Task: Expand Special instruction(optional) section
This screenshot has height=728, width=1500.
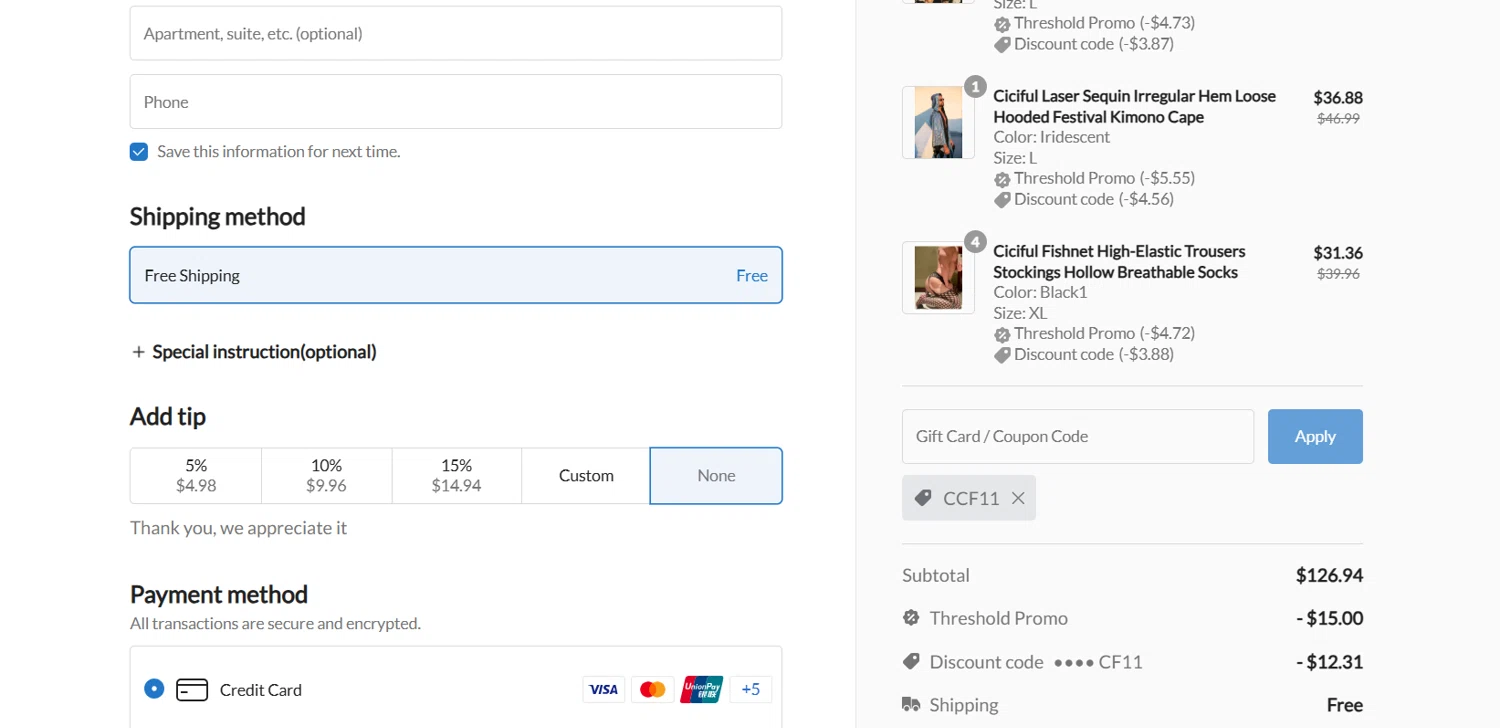Action: 254,352
